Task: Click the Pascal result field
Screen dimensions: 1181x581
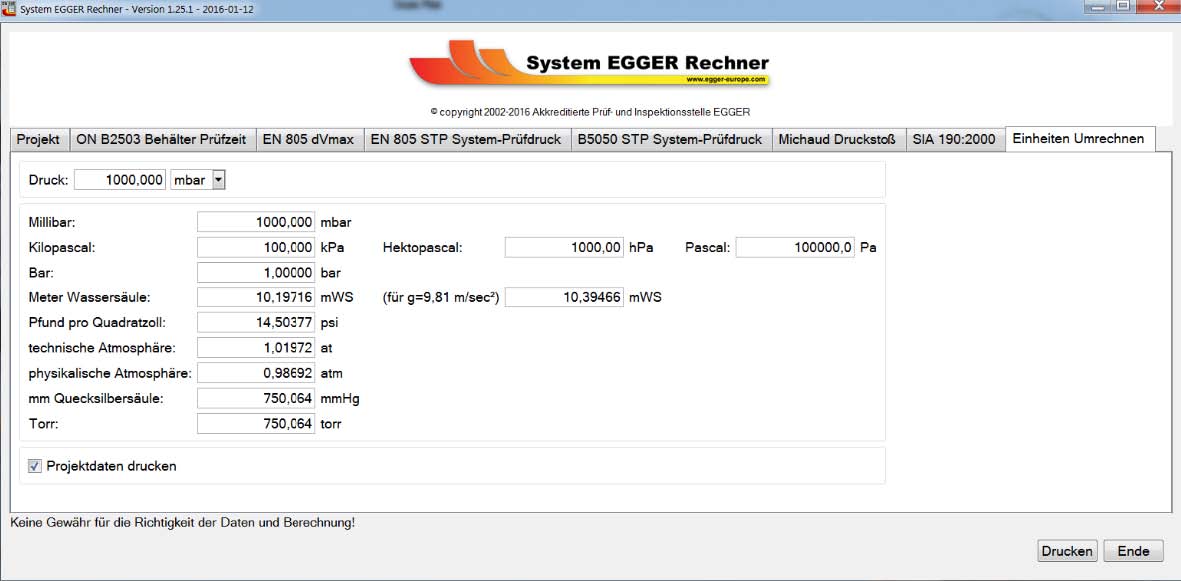Action: pos(795,247)
